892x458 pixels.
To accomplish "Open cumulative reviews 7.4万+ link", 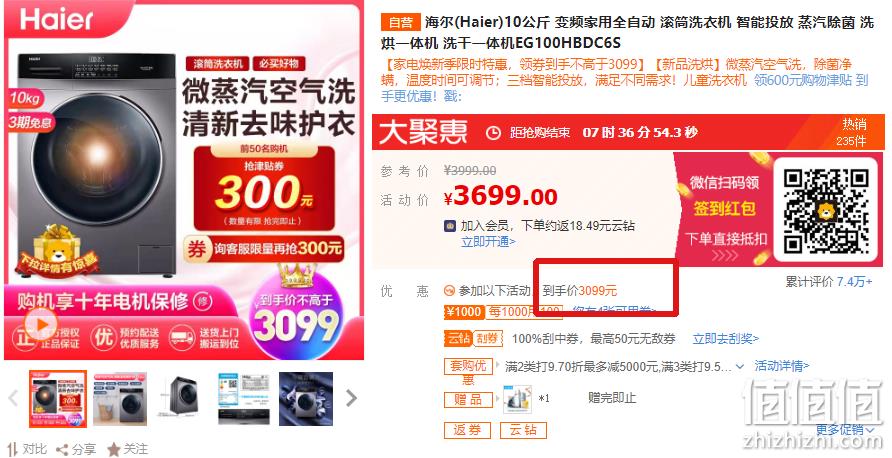I will pyautogui.click(x=854, y=282).
